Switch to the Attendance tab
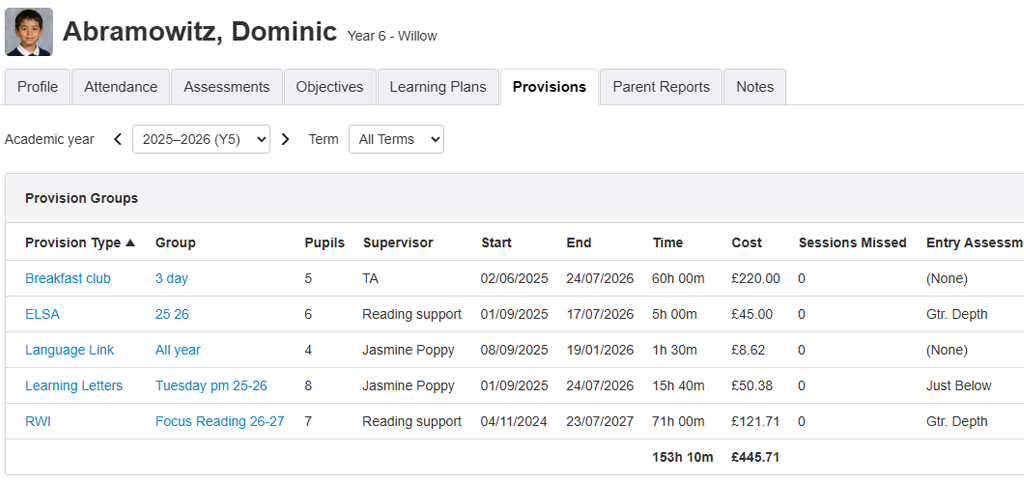 tap(121, 87)
